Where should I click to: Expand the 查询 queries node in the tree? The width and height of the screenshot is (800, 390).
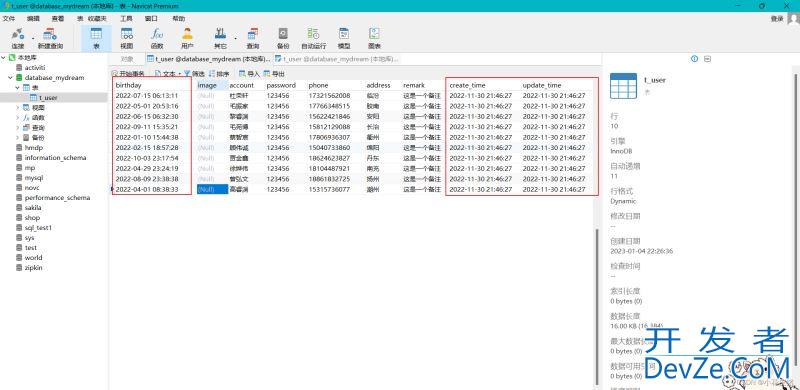[17, 128]
